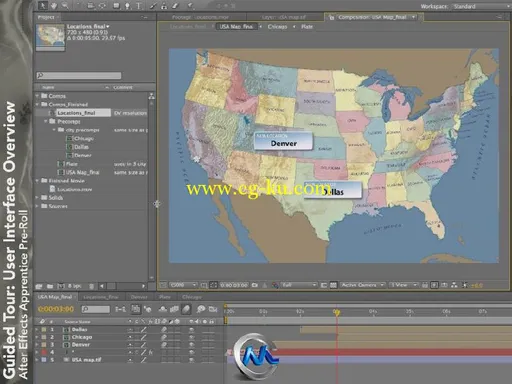512x384 pixels.
Task: Switch to Locations_final timeline tab
Action: tap(101, 297)
